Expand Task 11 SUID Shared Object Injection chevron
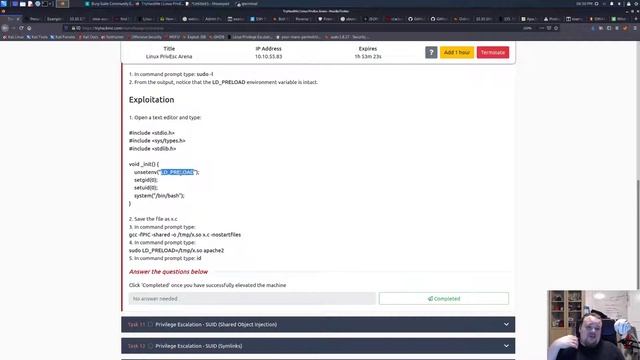640x360 pixels. click(x=506, y=324)
